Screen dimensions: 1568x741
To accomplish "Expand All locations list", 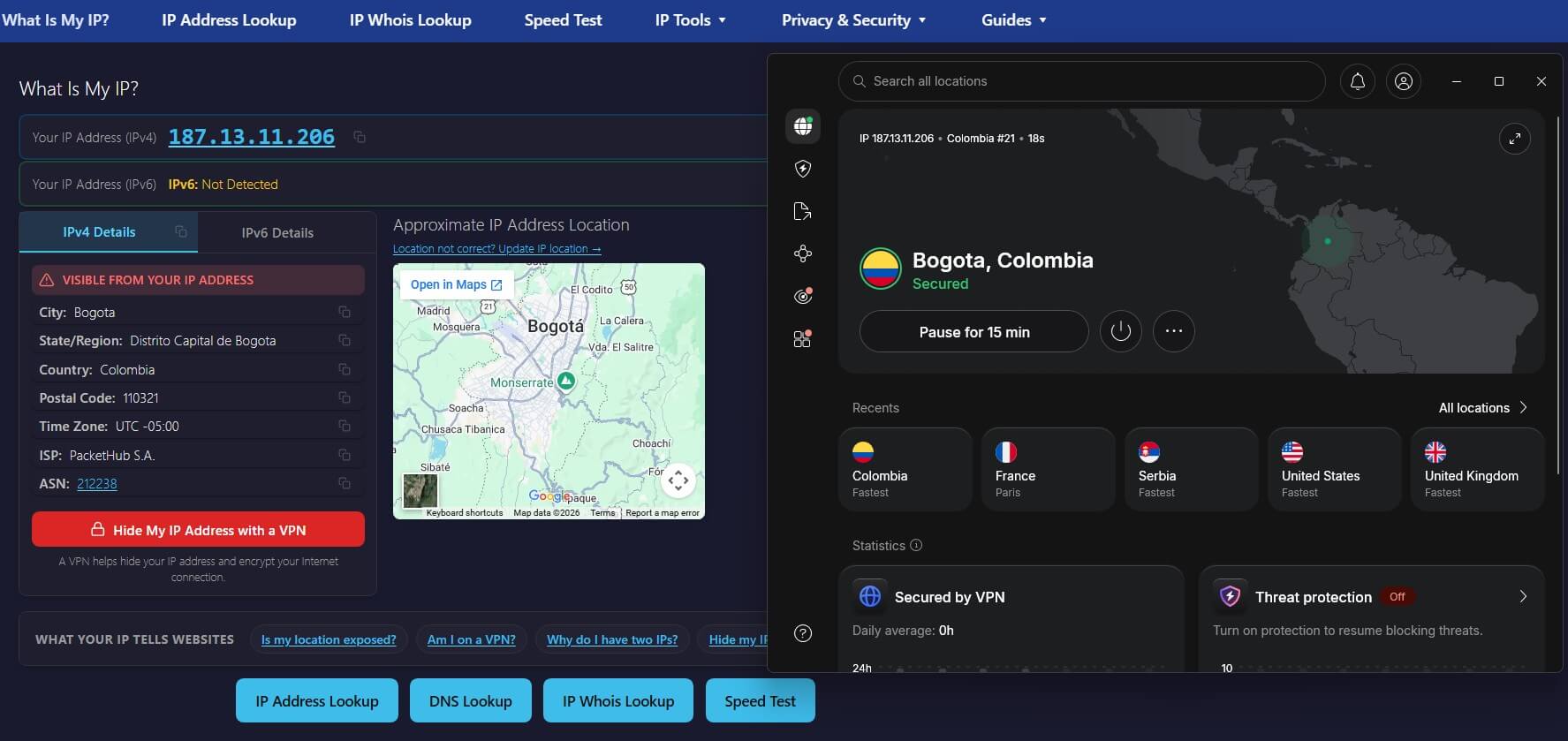I will coord(1482,407).
